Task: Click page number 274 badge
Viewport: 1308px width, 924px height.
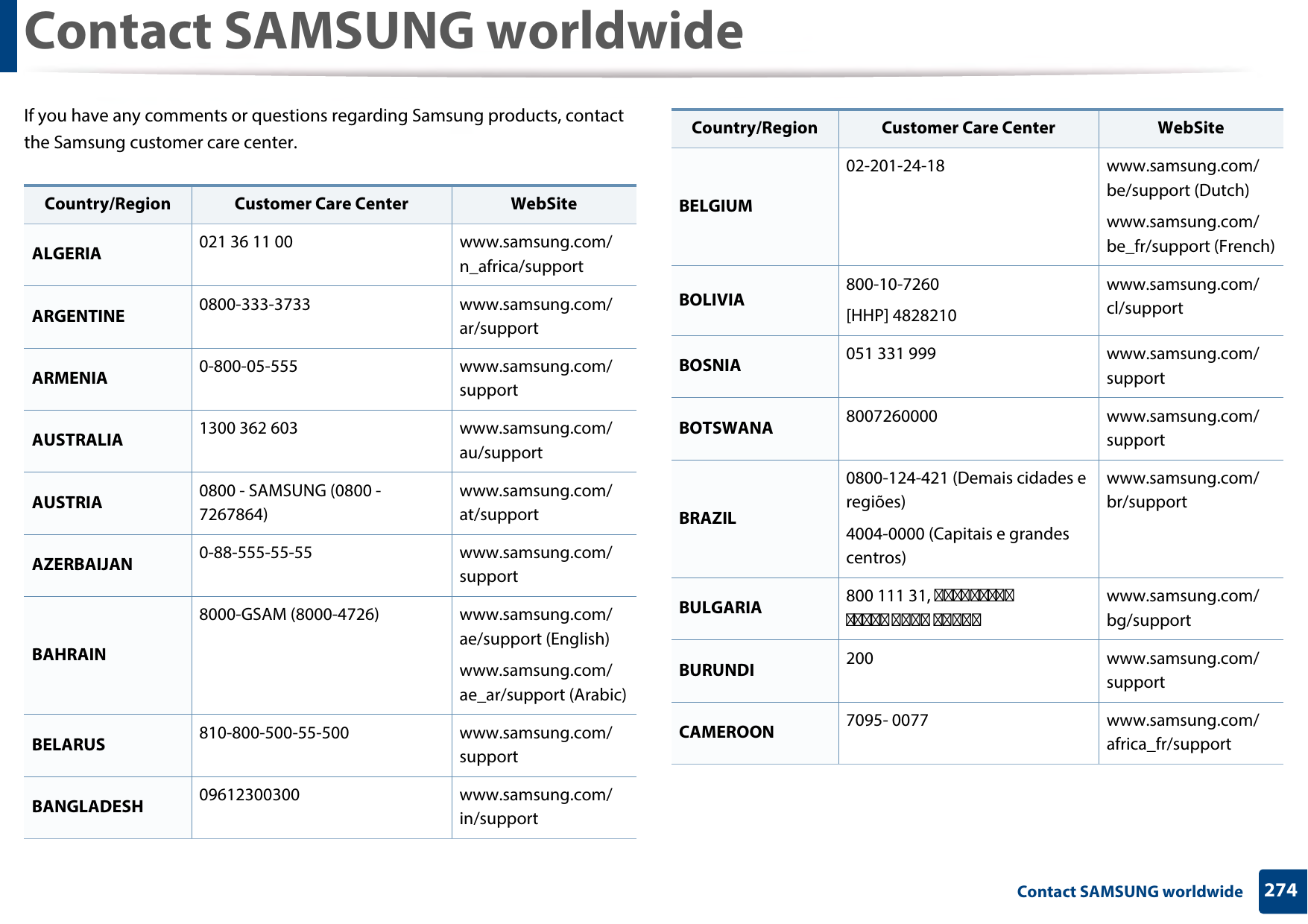Action: 1282,890
